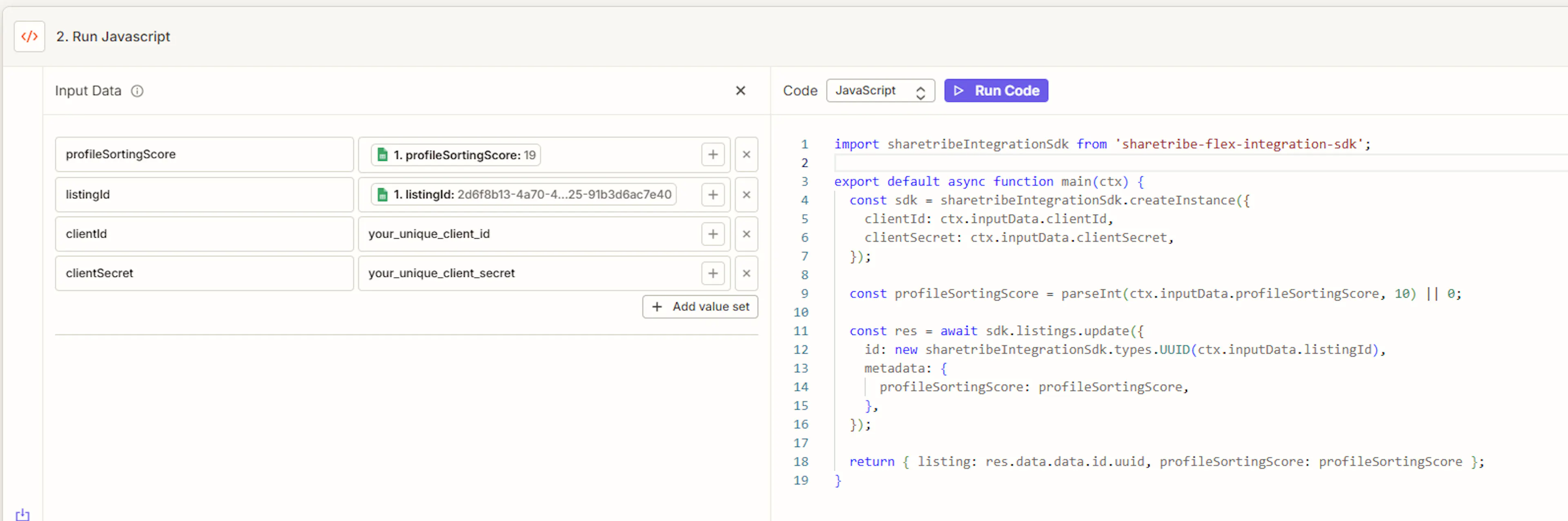Click the 'clientSecret: ctx.inputData.clientSecret' line
This screenshot has width=1568, height=521.
1018,238
